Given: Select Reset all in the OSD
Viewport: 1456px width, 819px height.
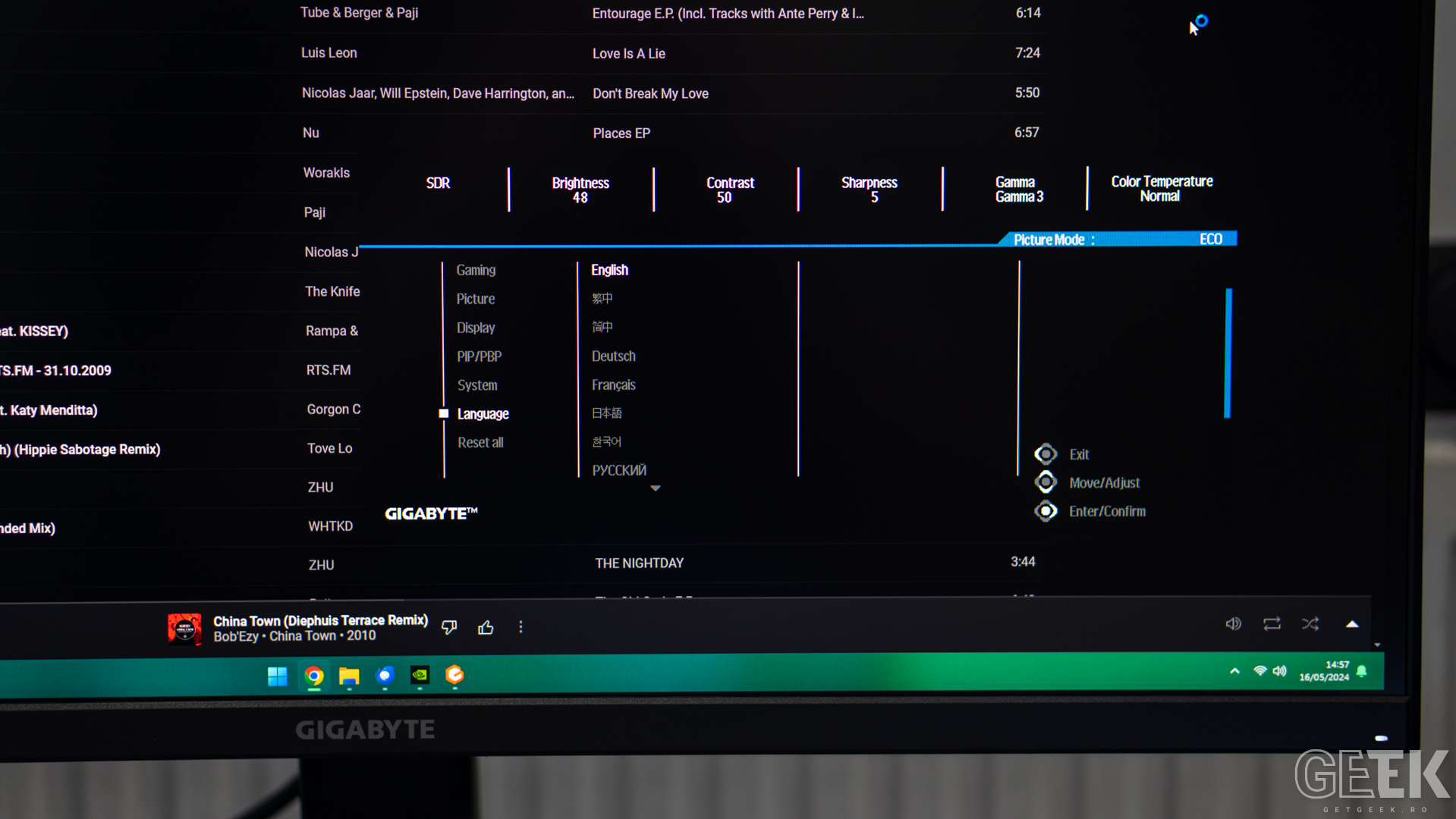Looking at the screenshot, I should 480,443.
